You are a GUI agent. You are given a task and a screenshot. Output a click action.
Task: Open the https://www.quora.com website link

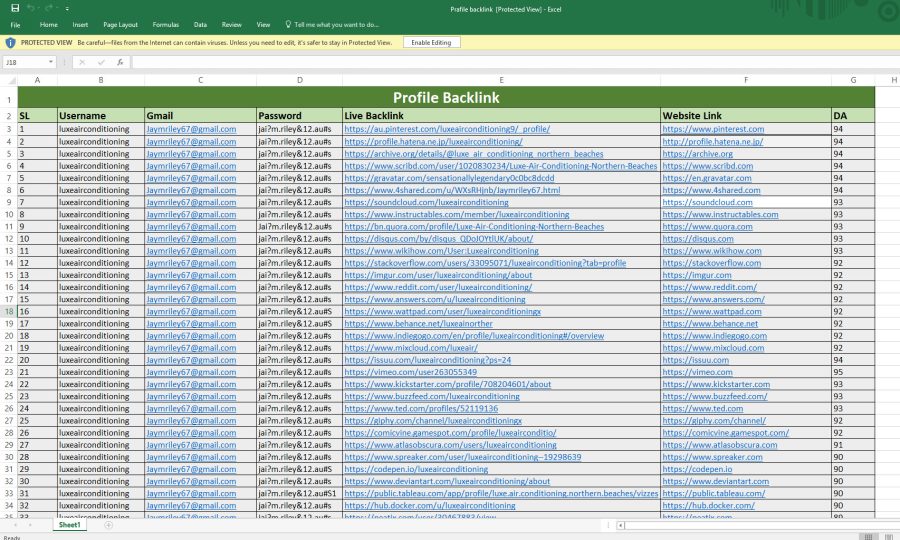707,227
